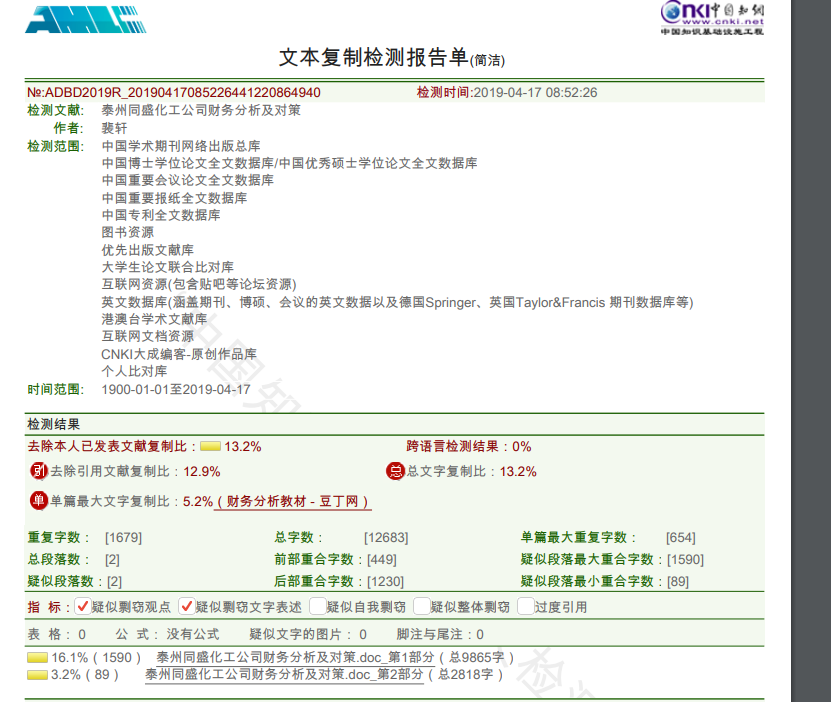The height and width of the screenshot is (702, 831).
Task: Check the 疑似整体剽窃 checkbox
Action: (x=421, y=606)
